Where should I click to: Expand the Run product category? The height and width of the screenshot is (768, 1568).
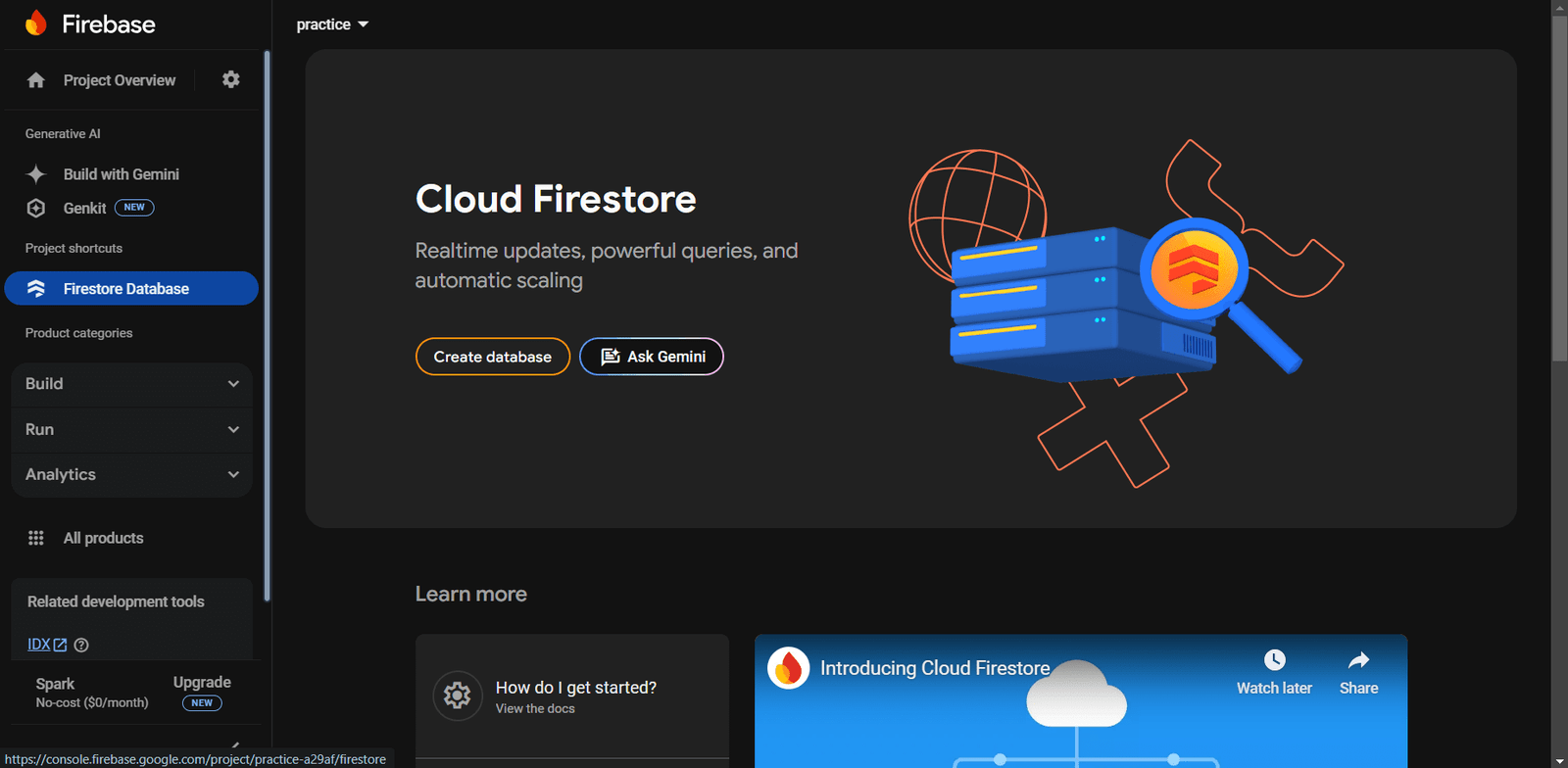[131, 429]
